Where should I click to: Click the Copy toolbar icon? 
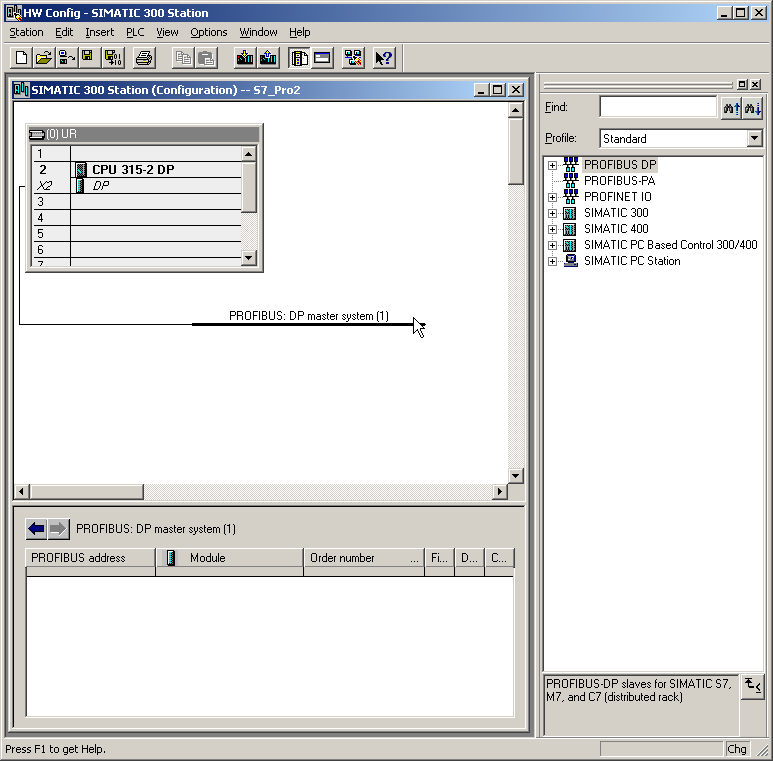[183, 58]
